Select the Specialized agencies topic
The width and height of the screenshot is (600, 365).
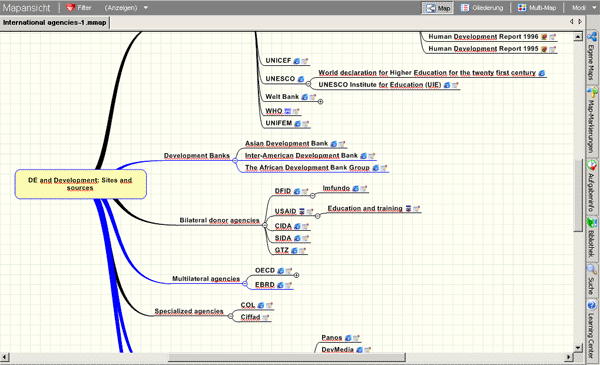pos(189,311)
